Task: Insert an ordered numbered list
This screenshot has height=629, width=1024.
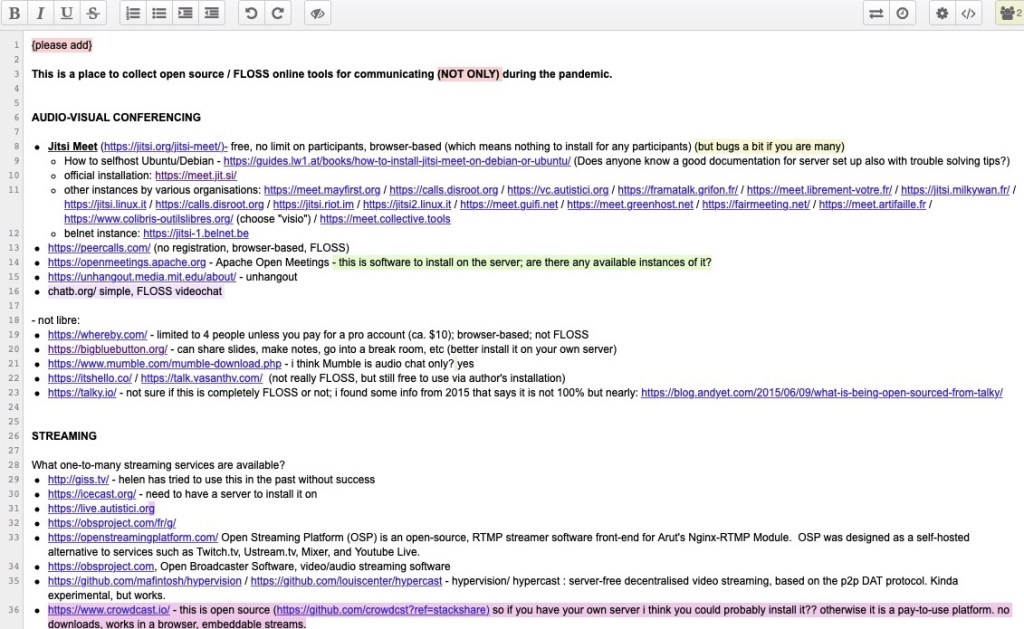Action: tap(133, 13)
